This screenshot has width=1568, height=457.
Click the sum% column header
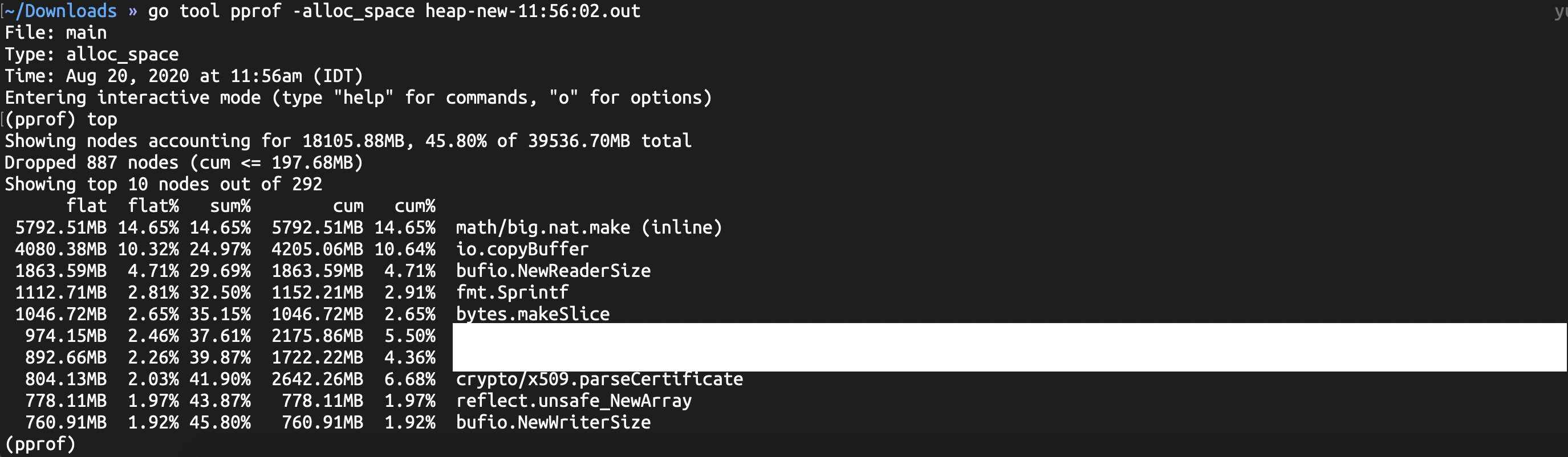pyautogui.click(x=230, y=206)
